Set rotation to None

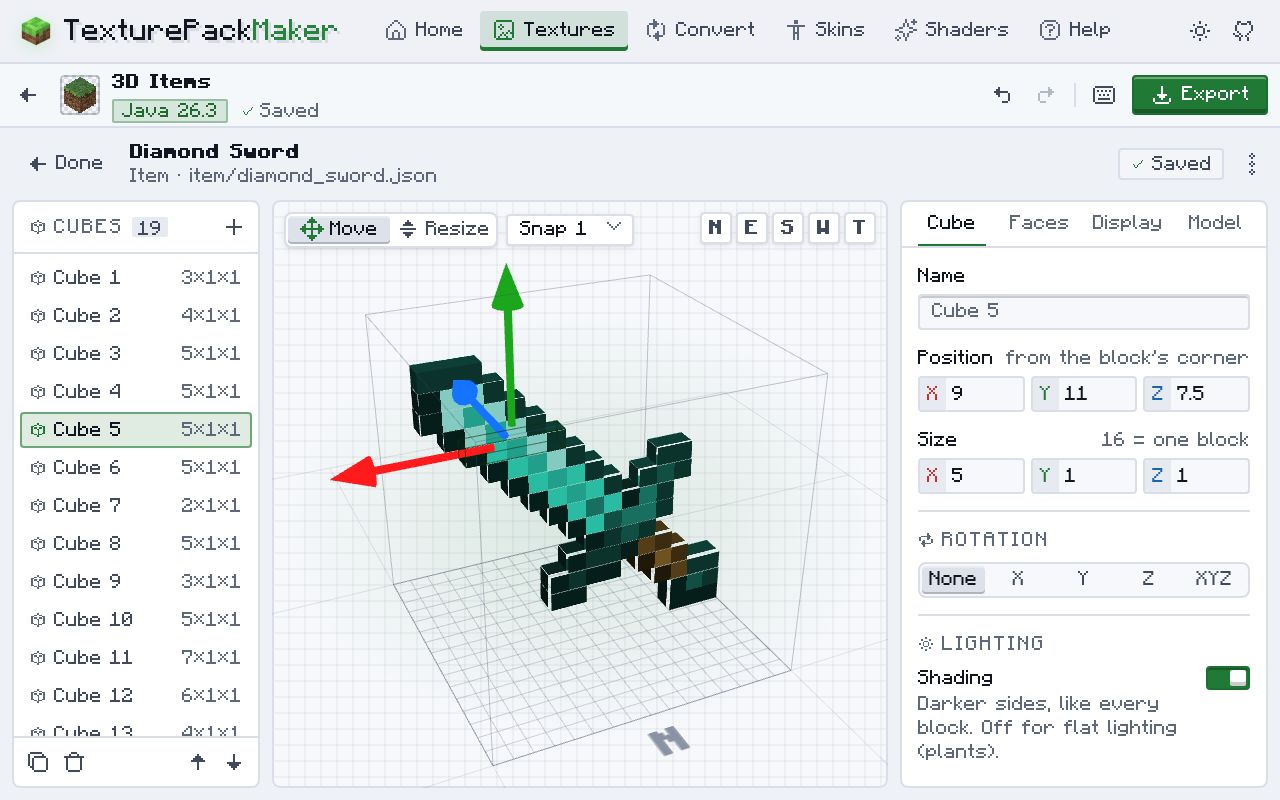tap(952, 579)
